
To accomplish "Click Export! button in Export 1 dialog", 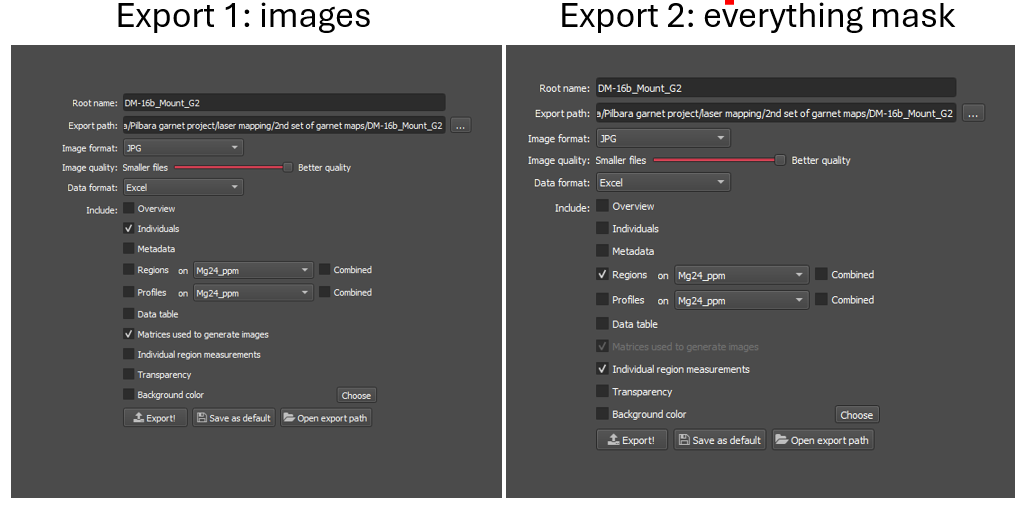I will (x=155, y=417).
